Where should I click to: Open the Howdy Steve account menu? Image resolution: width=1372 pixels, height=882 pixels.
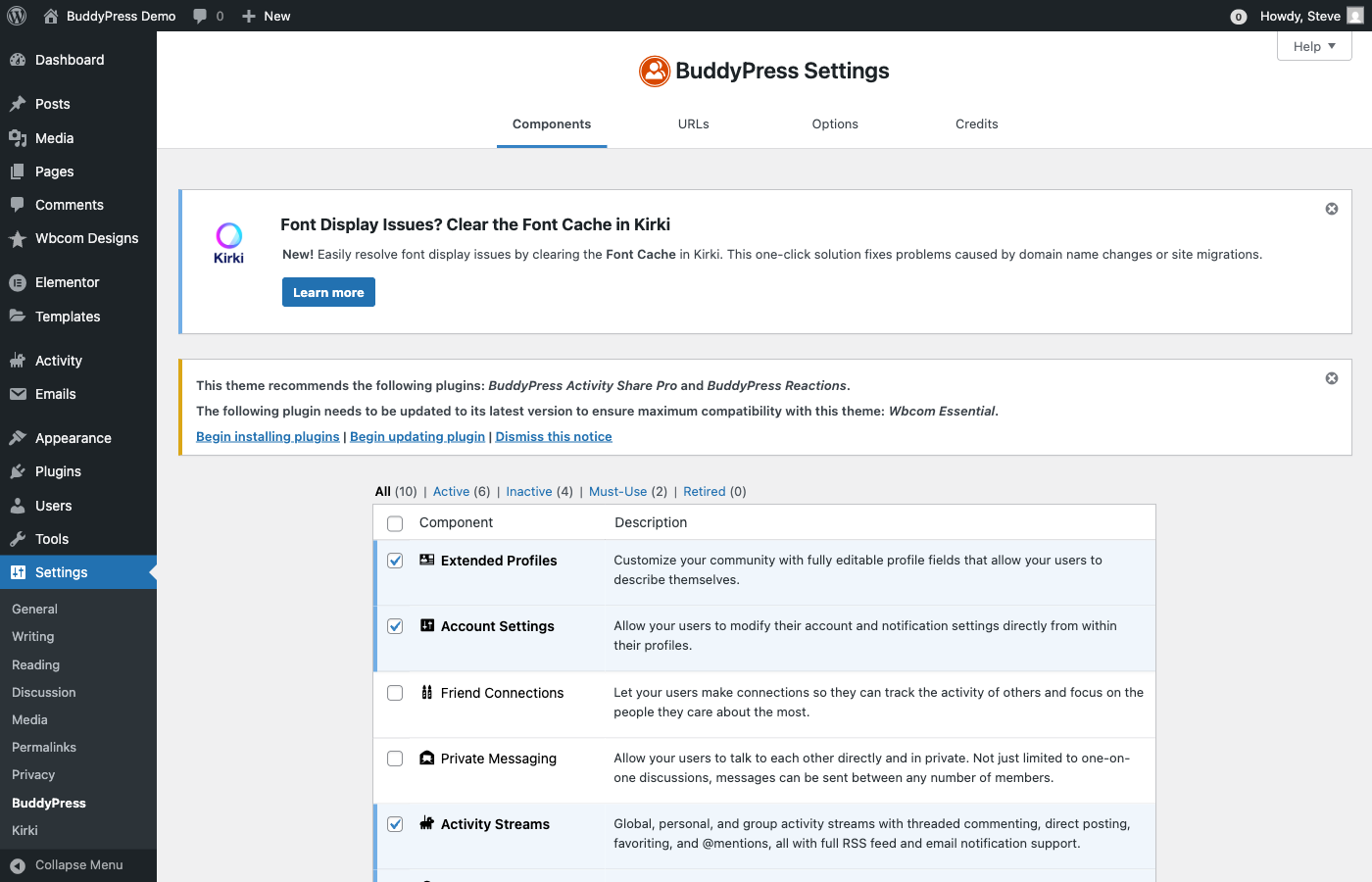(x=1303, y=15)
